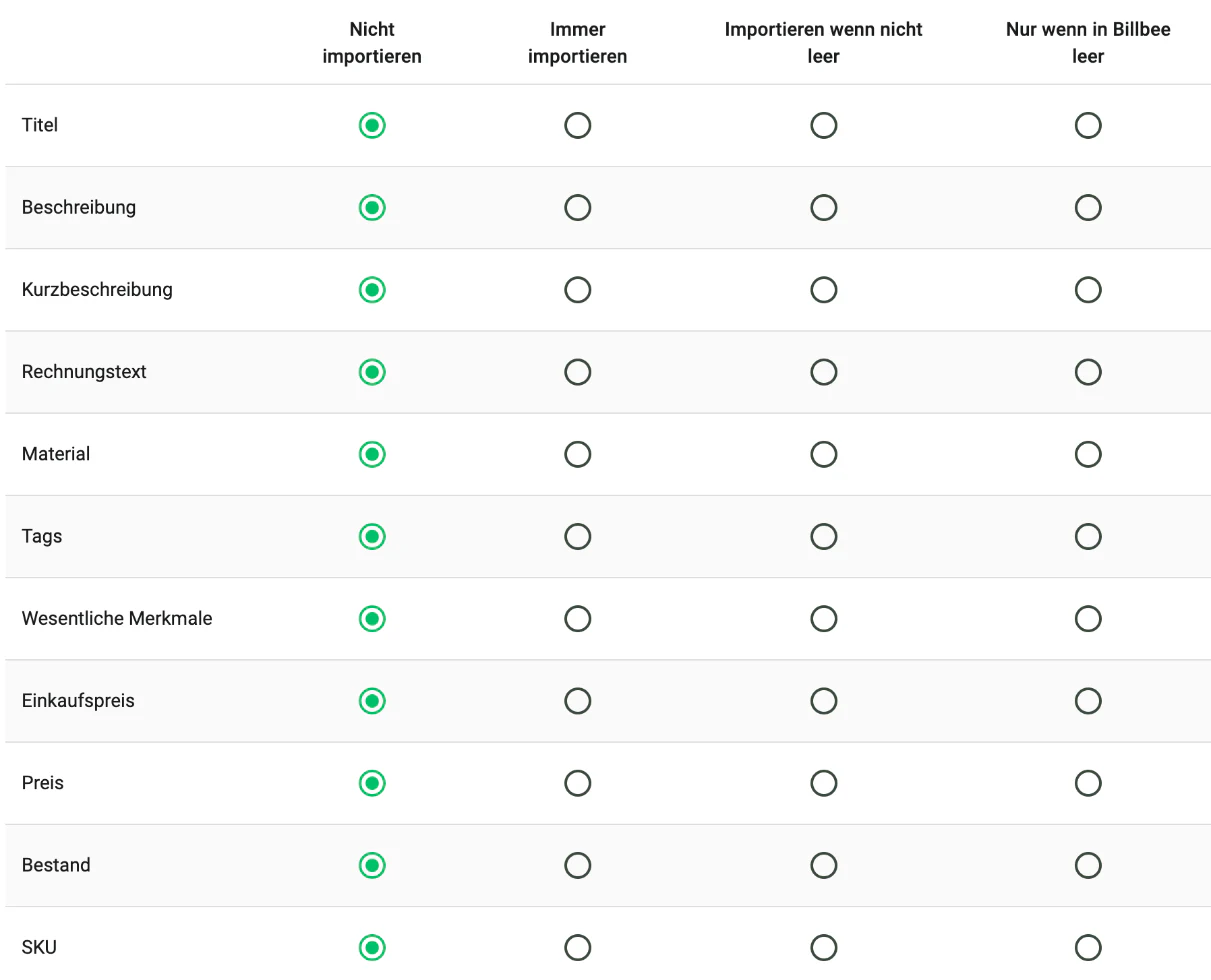
Task: Set Bestand to 'Immer importieren'
Action: (x=578, y=865)
